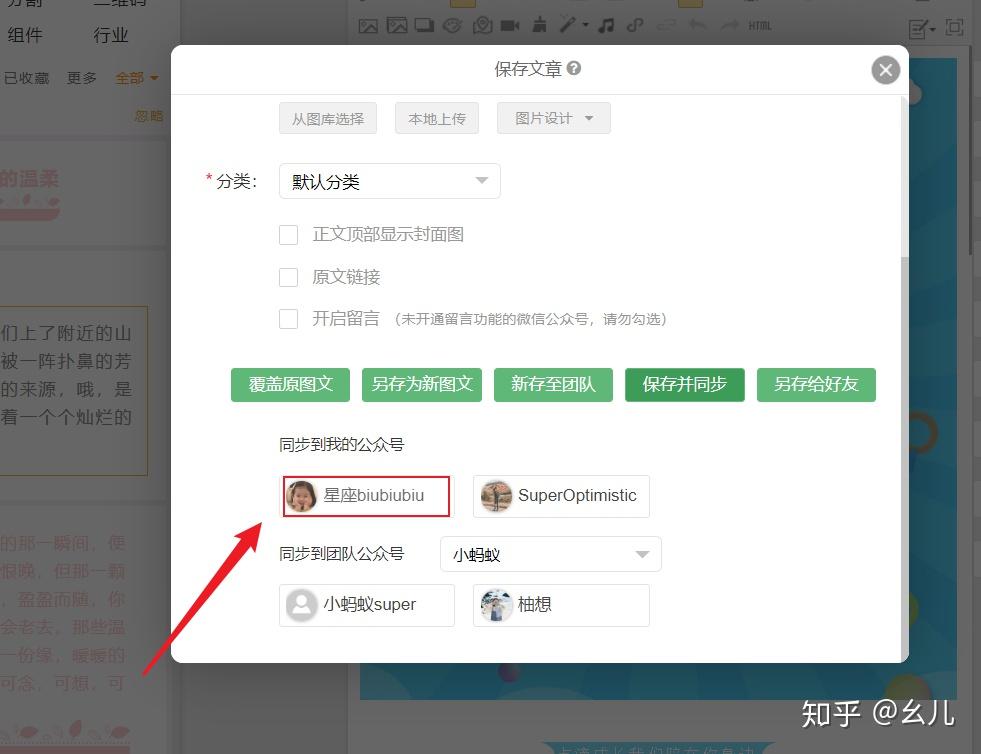Open the notes edit dropdown icon
The width and height of the screenshot is (981, 754).
coord(921,29)
